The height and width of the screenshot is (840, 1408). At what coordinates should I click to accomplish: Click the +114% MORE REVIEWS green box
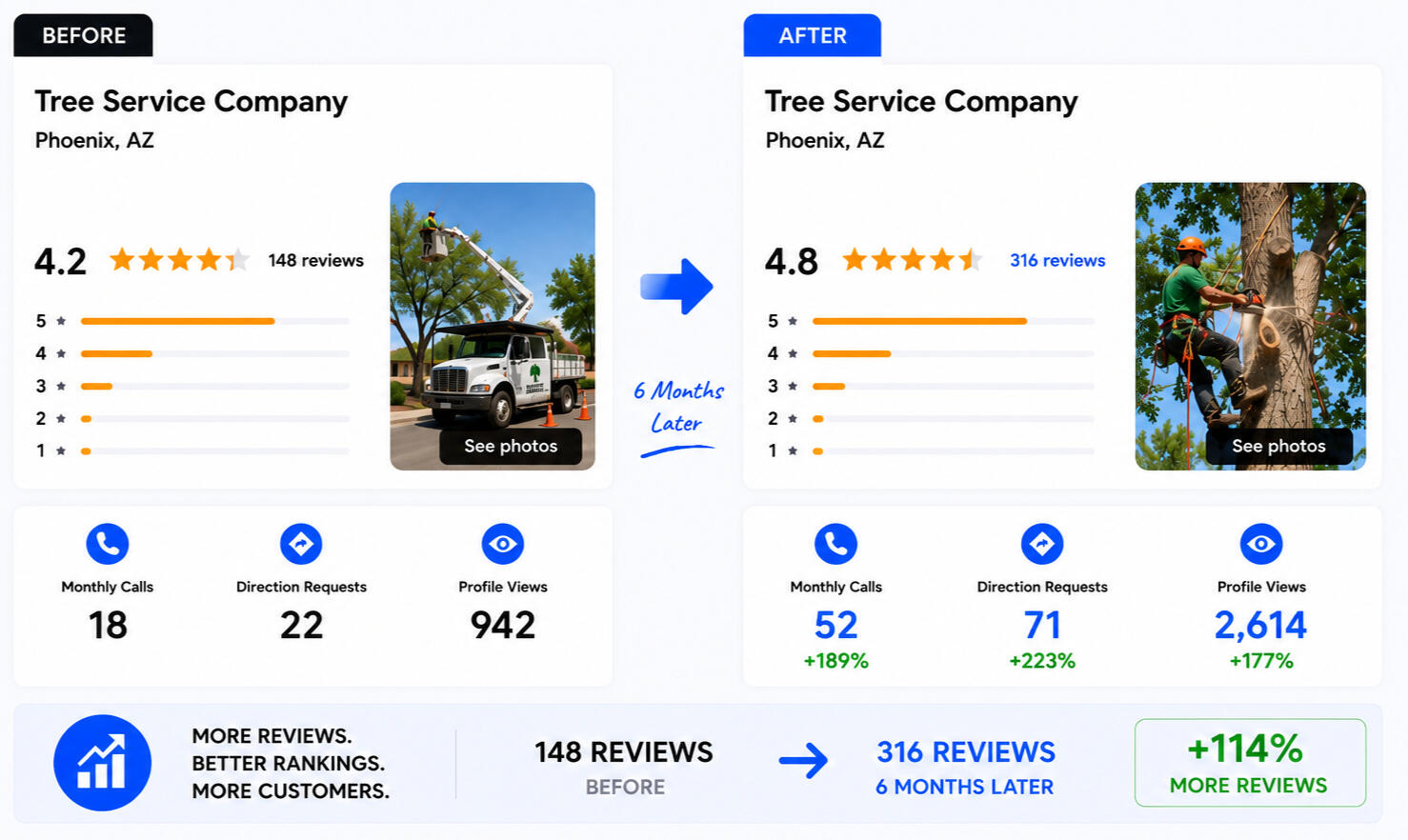1250,763
